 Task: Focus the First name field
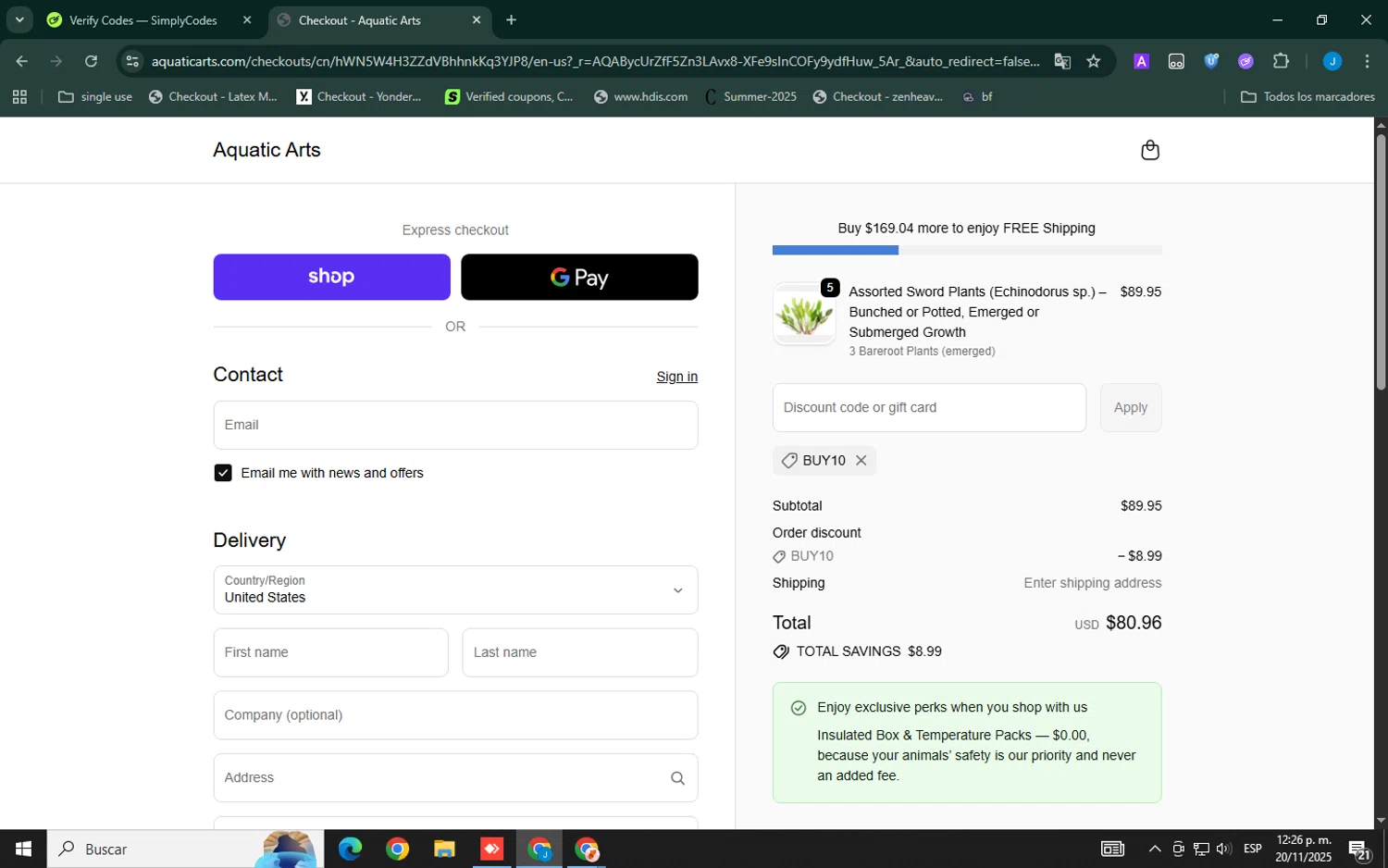pos(330,652)
